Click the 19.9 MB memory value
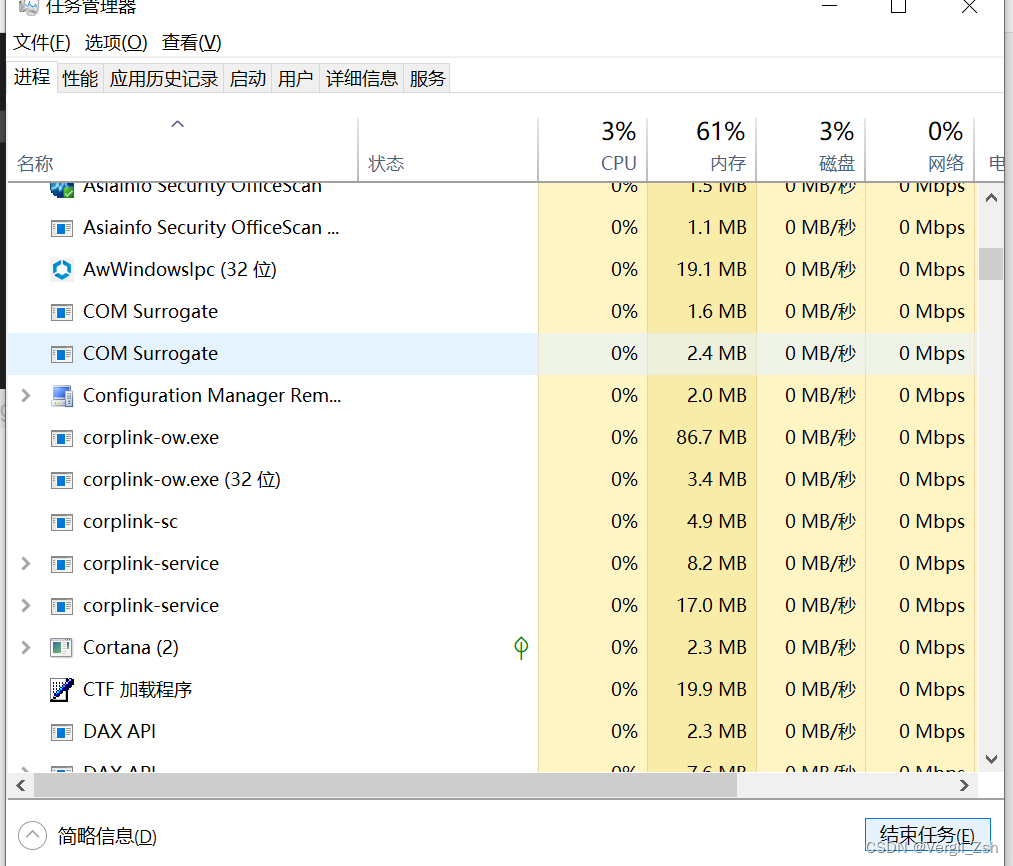This screenshot has height=866, width=1013. tap(711, 690)
